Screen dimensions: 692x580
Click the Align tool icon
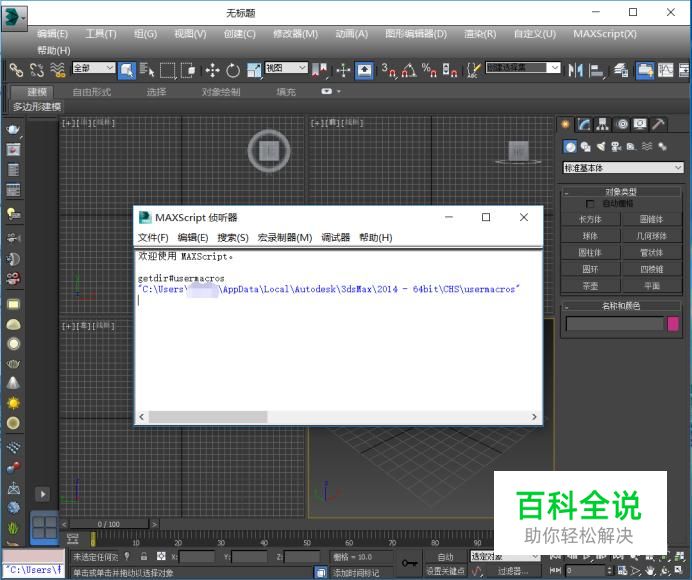(596, 70)
